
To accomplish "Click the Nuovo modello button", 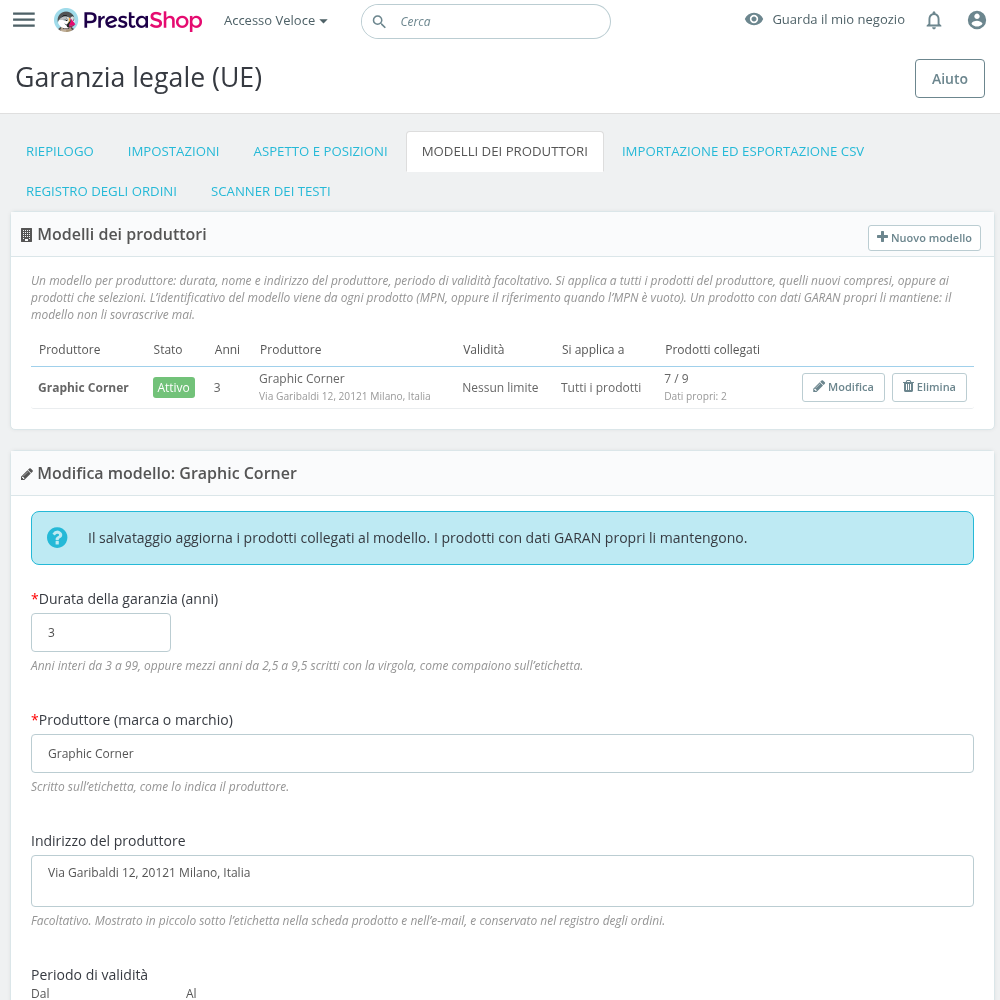I will click(924, 238).
